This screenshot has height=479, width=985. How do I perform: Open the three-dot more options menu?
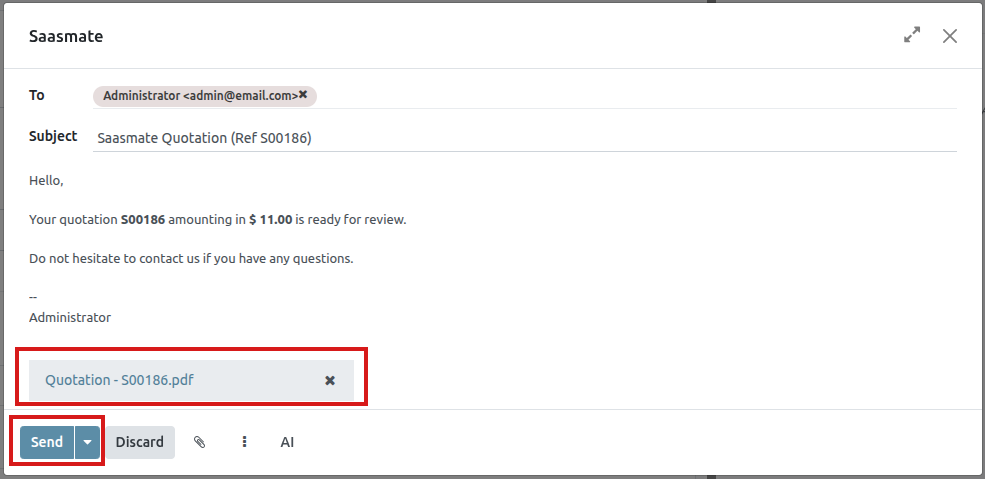coord(245,442)
